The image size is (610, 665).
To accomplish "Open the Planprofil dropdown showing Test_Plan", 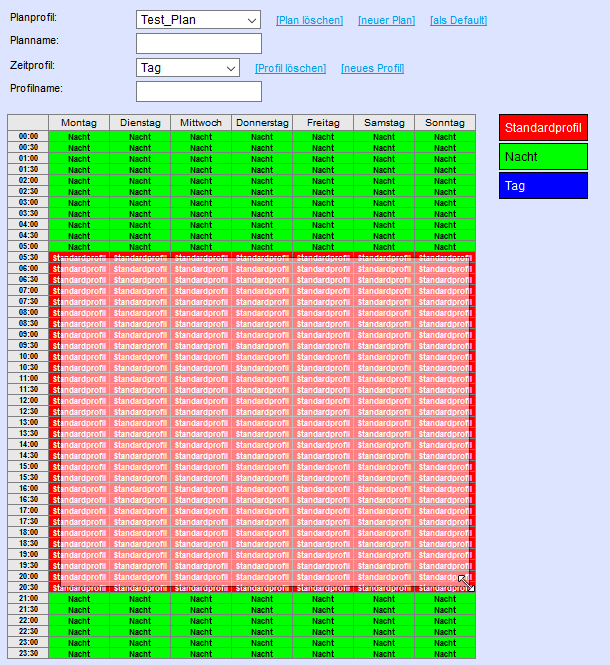I will pyautogui.click(x=198, y=20).
